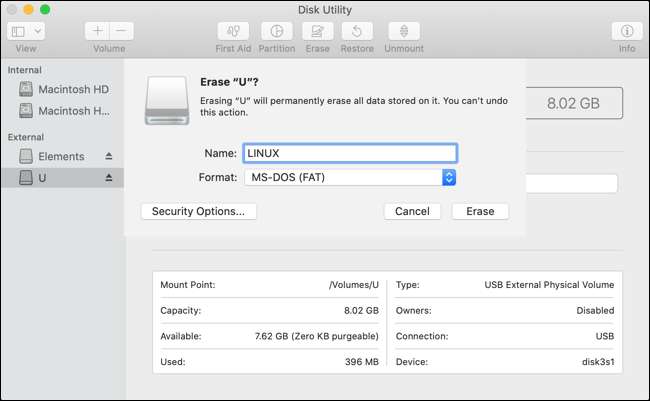Image resolution: width=650 pixels, height=401 pixels.
Task: Remove a volume with minus button
Action: coord(121,31)
